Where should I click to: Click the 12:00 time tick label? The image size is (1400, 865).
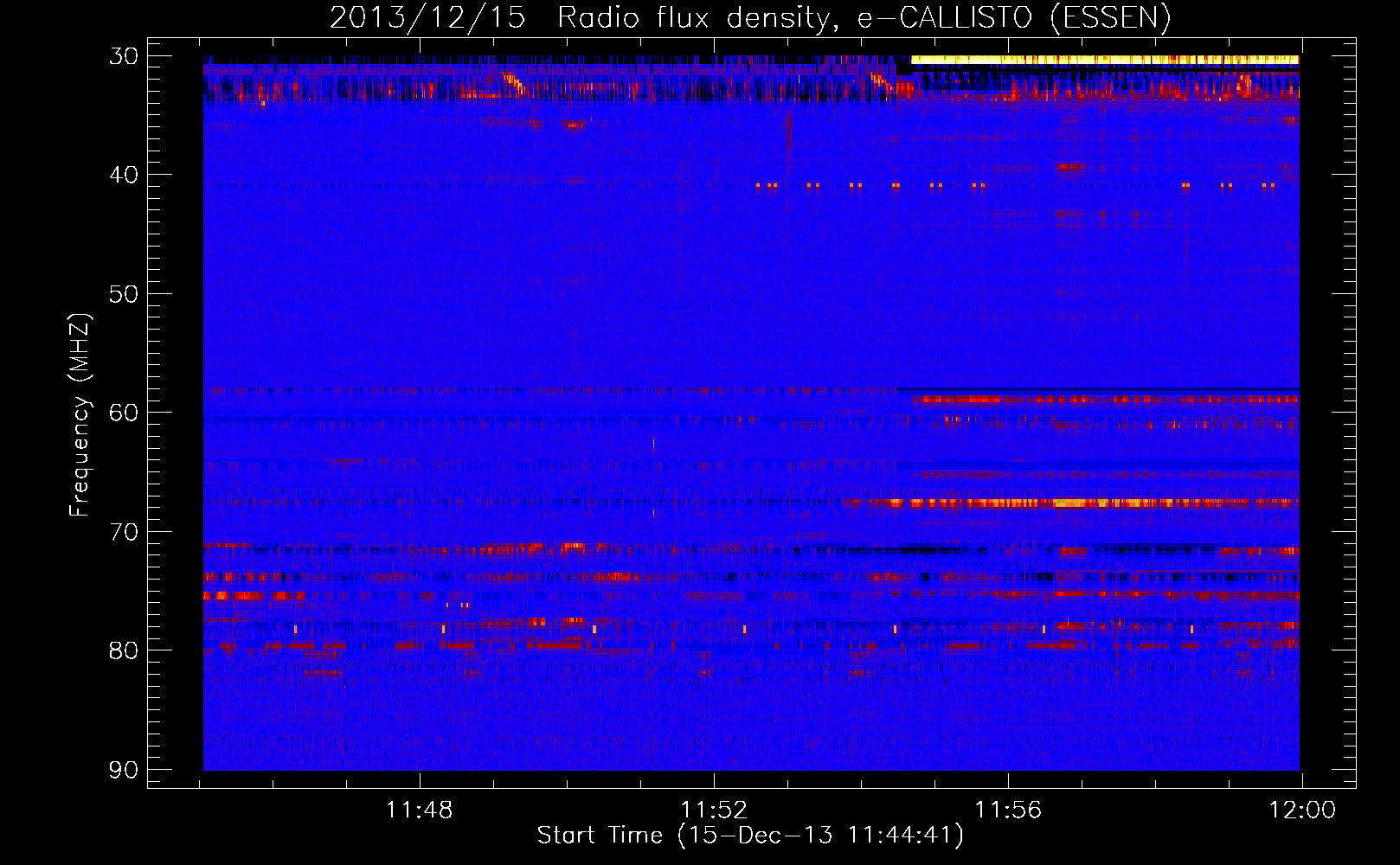[x=1302, y=811]
